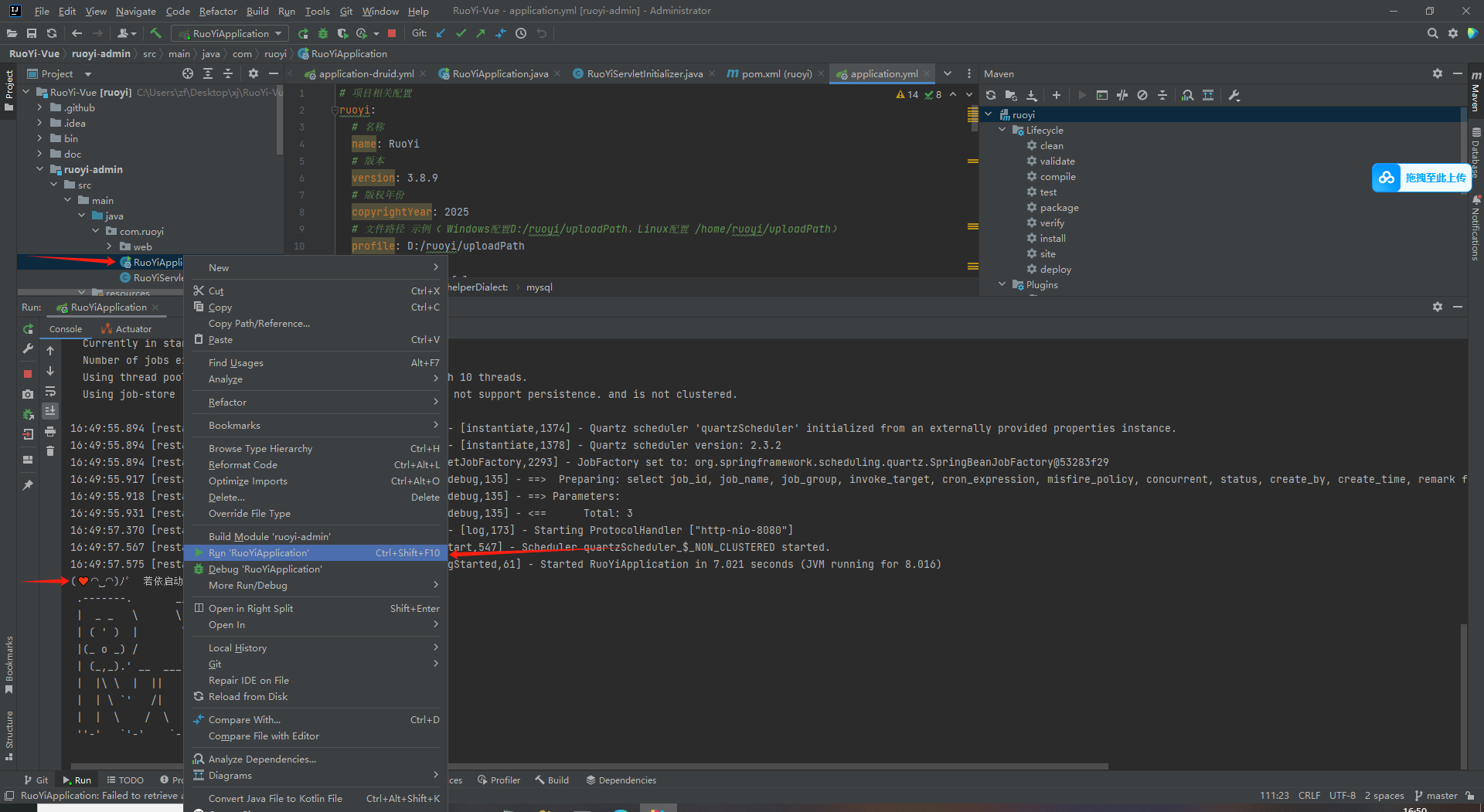Click the Git Update Project blue arrow
Screen dimensions: 1484x812
441,33
